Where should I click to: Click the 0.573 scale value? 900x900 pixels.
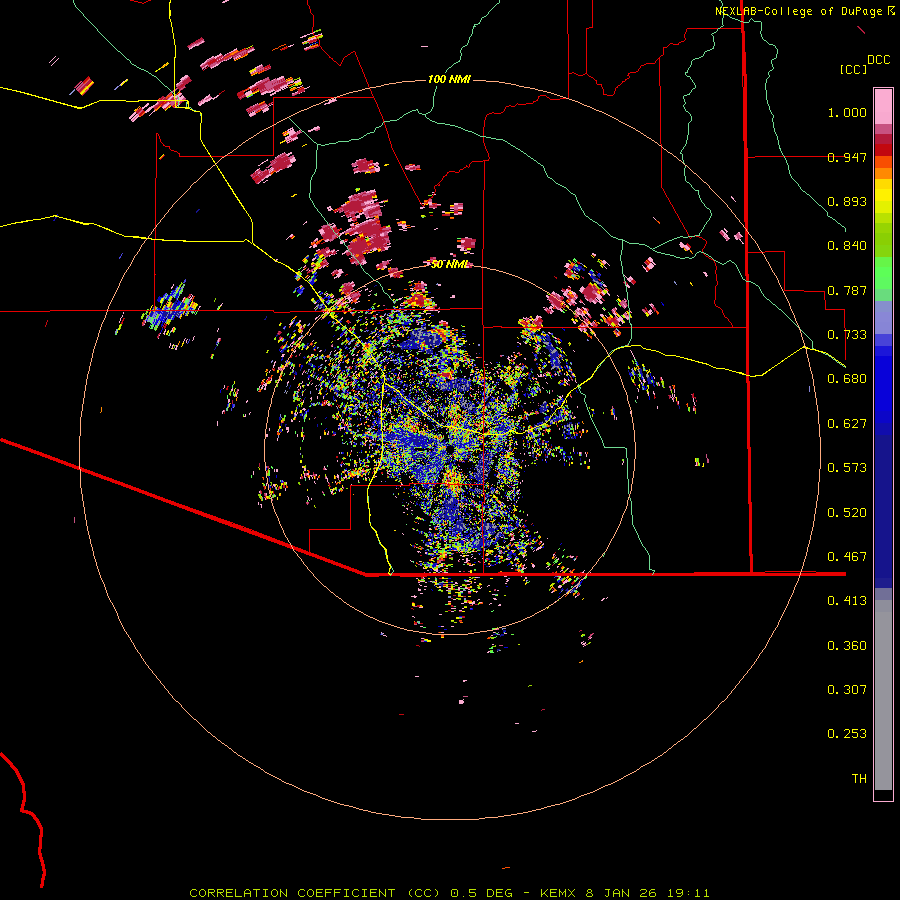pyautogui.click(x=847, y=468)
